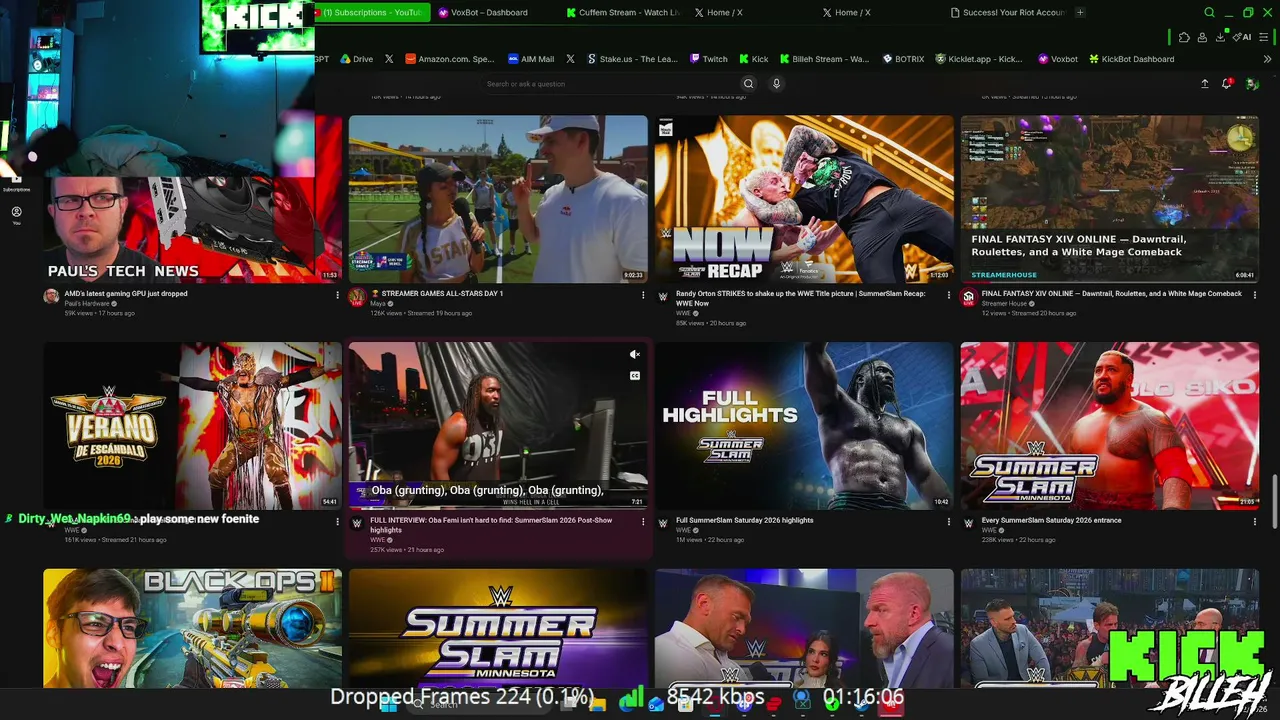1280x720 pixels.
Task: Open the browser AI assistant button
Action: click(x=1243, y=37)
